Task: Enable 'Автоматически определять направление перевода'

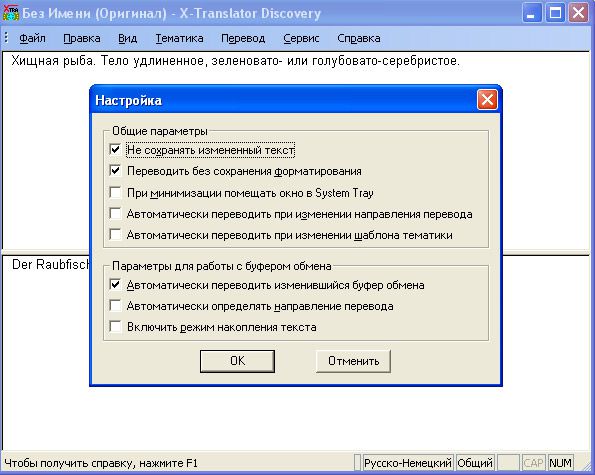Action: point(115,305)
